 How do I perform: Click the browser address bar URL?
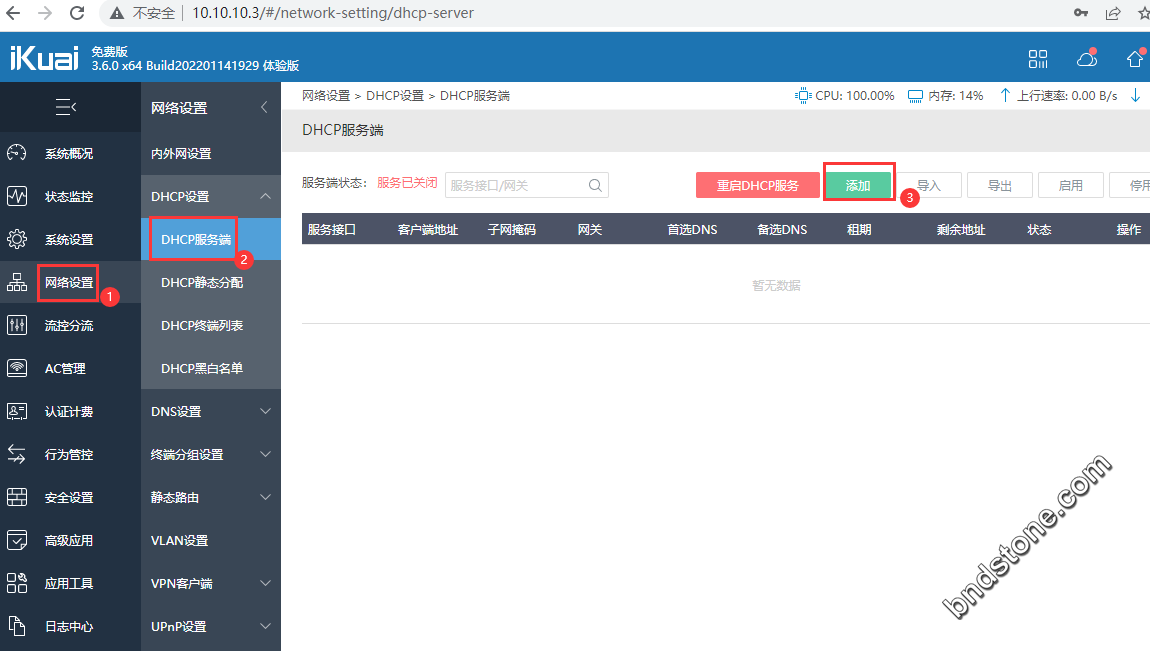pyautogui.click(x=333, y=13)
